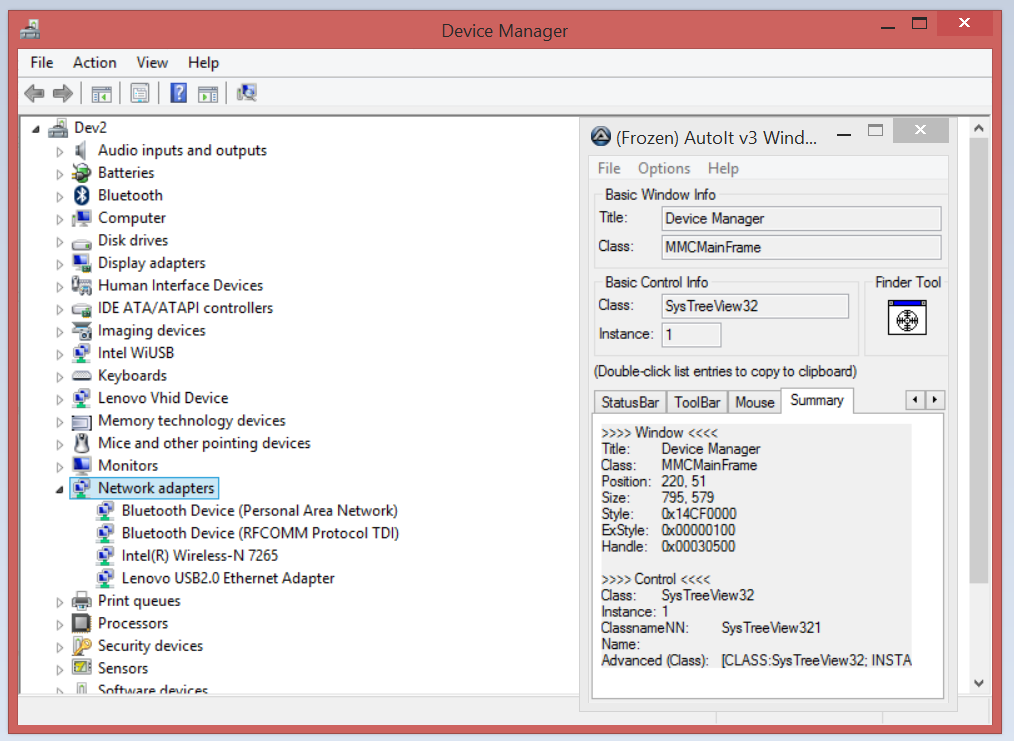This screenshot has width=1014, height=741.
Task: Click the Title field showing Device Manager
Action: pyautogui.click(x=801, y=219)
